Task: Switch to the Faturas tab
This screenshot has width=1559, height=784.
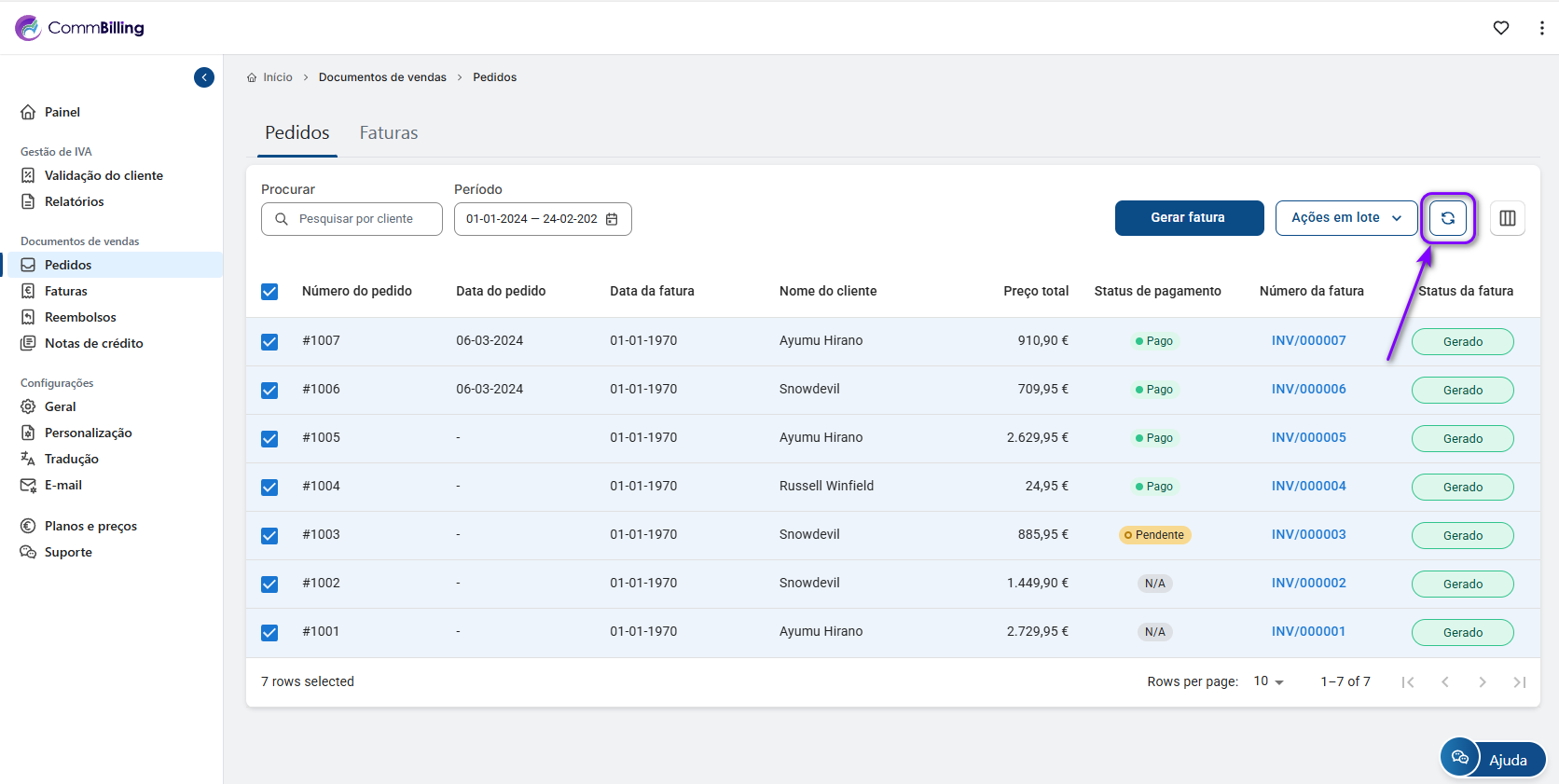Action: [388, 133]
